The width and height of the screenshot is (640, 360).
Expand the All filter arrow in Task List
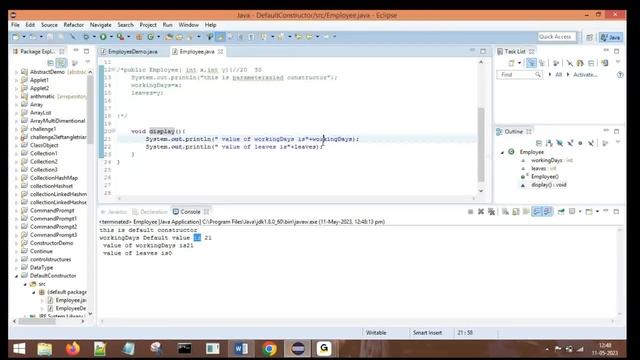550,75
